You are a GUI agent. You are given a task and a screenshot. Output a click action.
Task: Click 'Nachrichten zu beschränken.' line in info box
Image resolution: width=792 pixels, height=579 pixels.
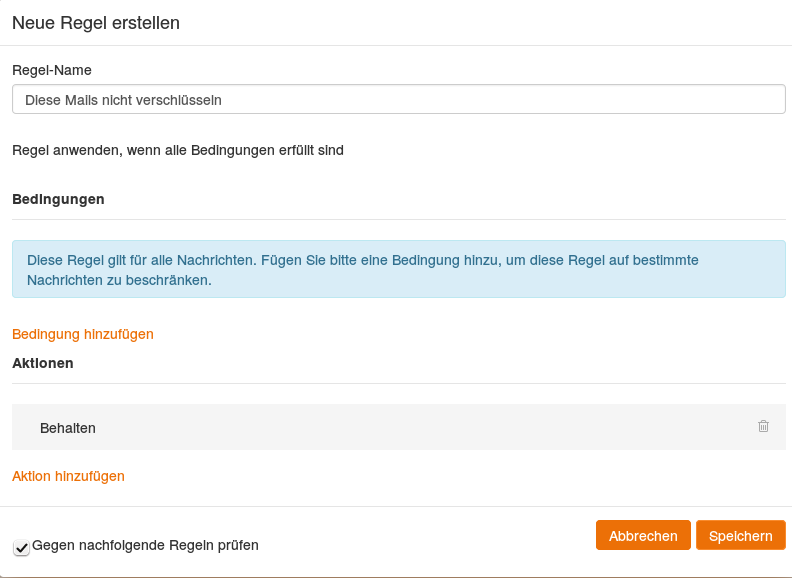(x=119, y=281)
